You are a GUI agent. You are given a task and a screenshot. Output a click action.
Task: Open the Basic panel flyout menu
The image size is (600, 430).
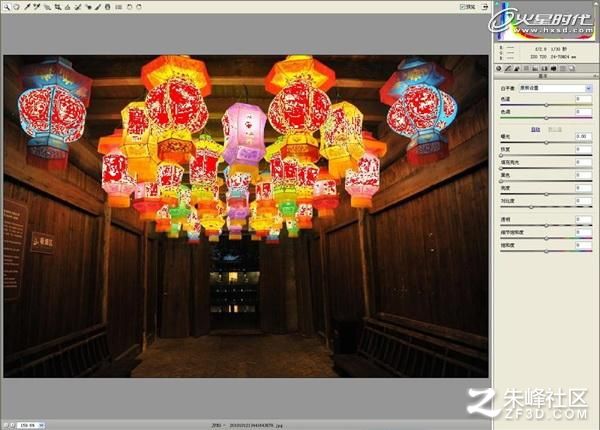point(595,76)
